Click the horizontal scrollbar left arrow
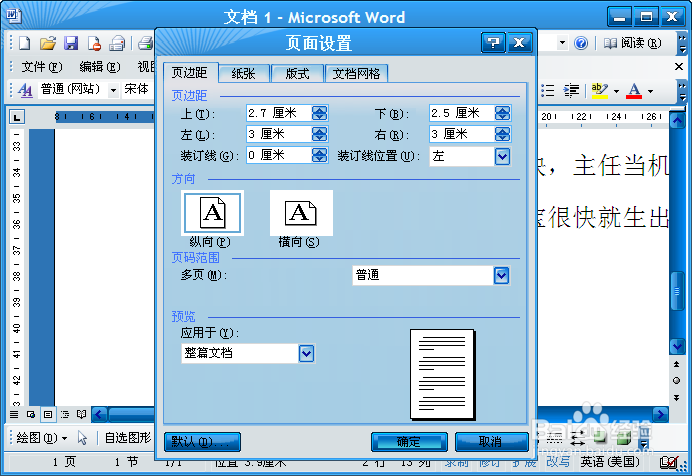 click(x=99, y=414)
